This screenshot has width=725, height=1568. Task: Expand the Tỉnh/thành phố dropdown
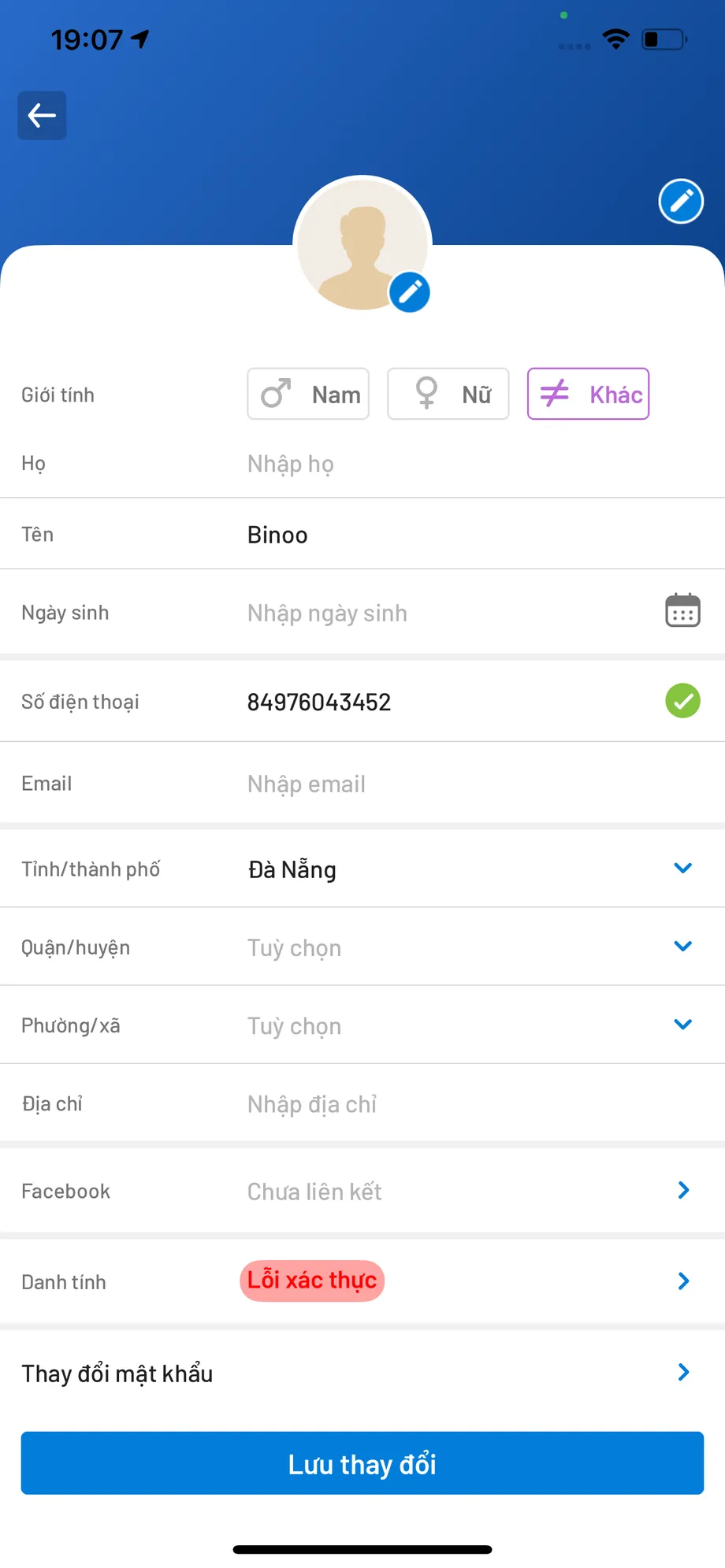(682, 868)
